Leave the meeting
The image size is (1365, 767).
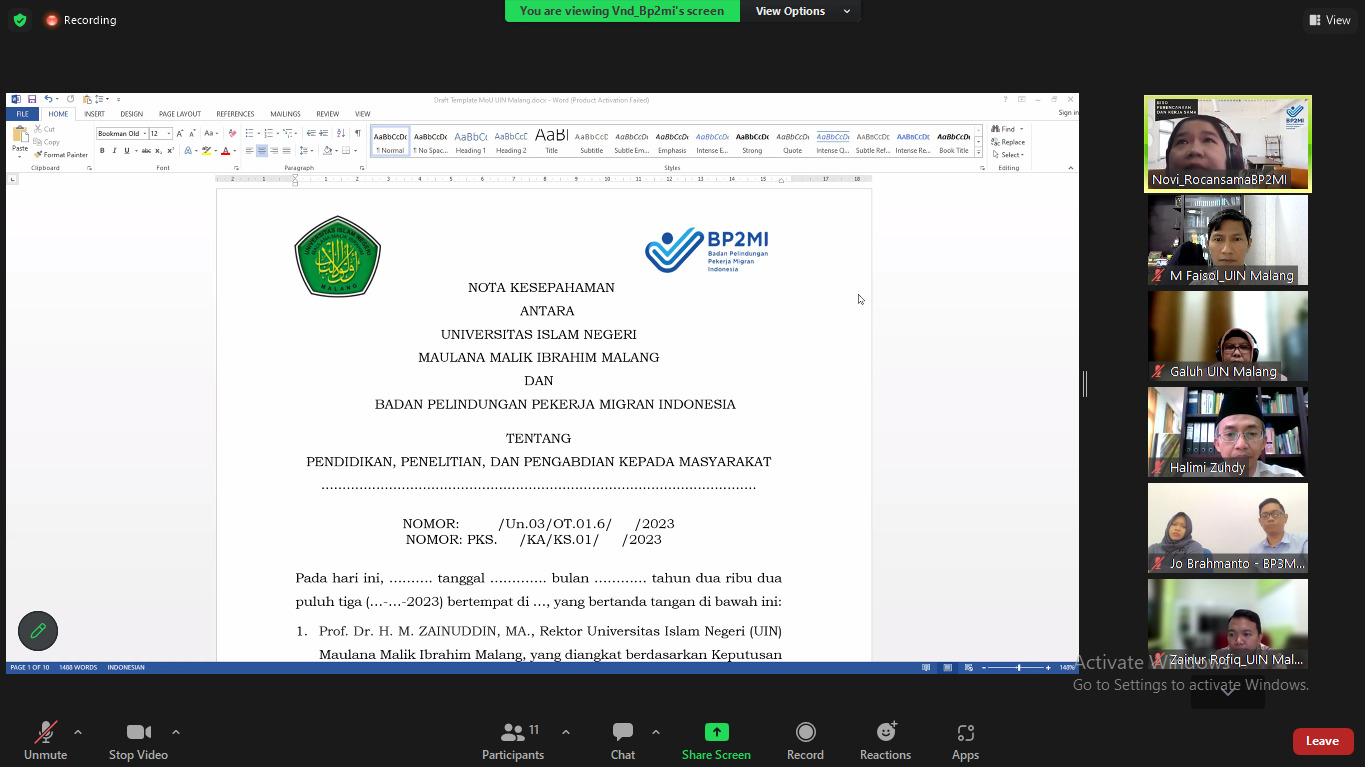[x=1322, y=741]
